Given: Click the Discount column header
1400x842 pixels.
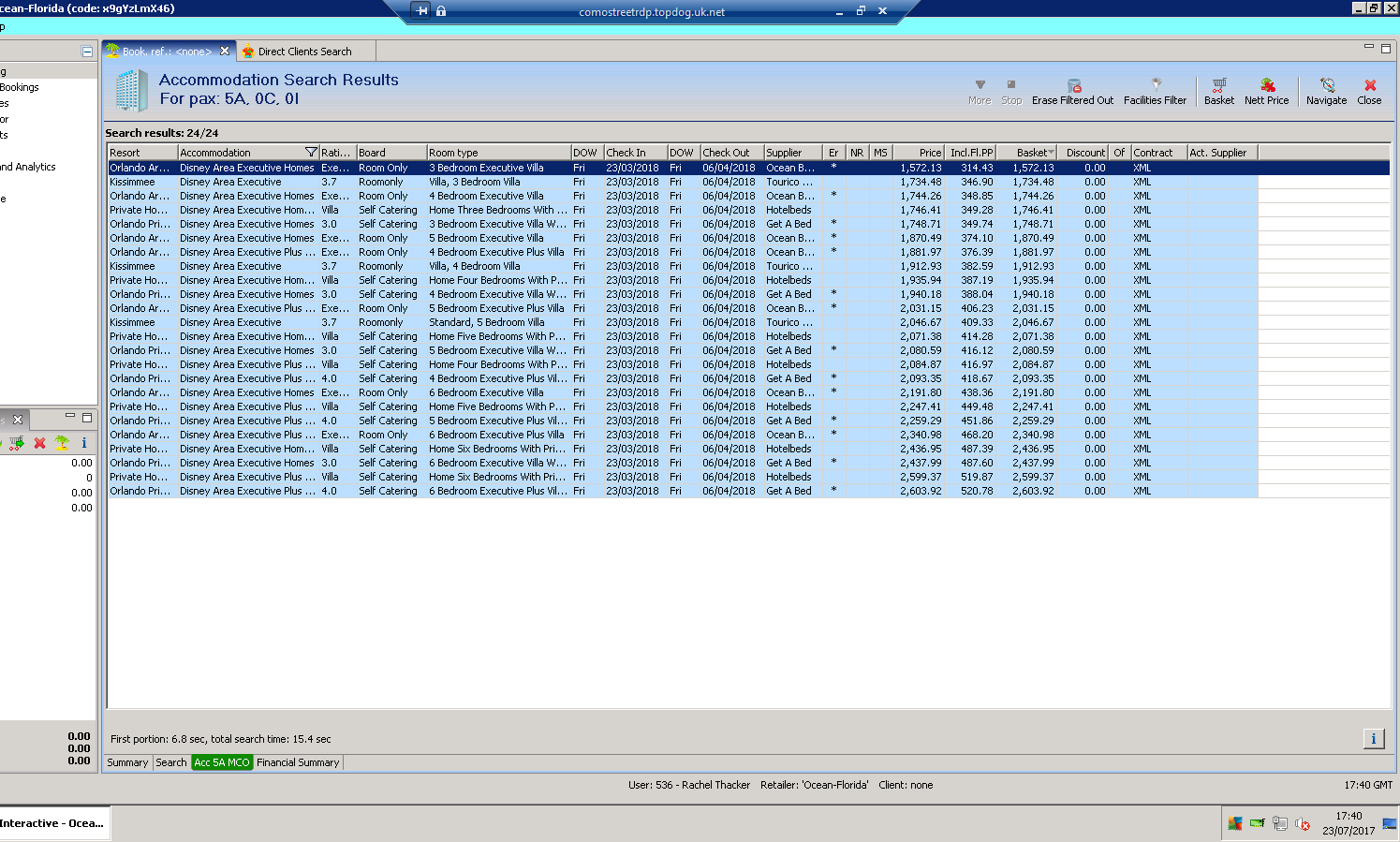Looking at the screenshot, I should point(1083,153).
